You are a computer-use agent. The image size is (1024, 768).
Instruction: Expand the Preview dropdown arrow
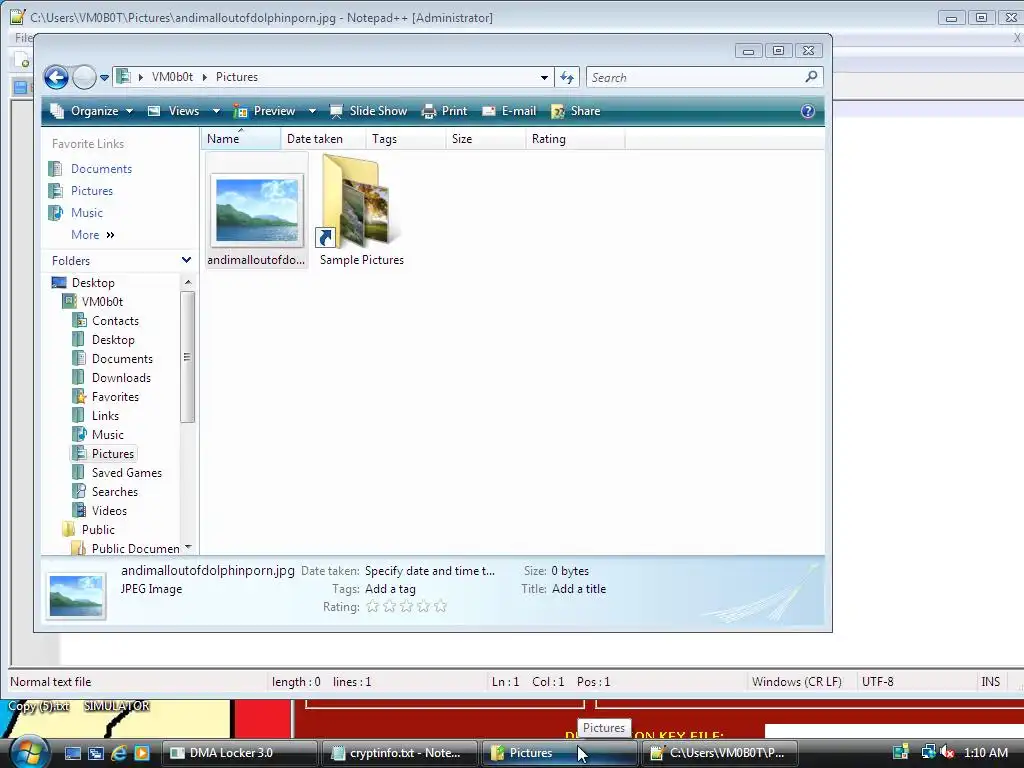pos(312,112)
